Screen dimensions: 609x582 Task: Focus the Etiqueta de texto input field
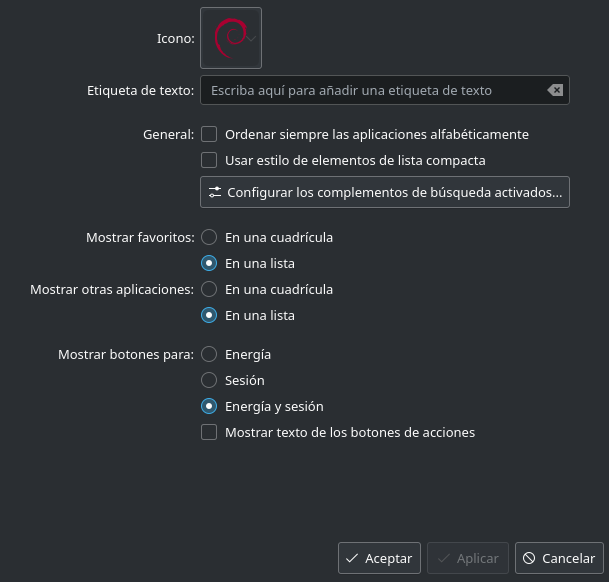[370, 90]
